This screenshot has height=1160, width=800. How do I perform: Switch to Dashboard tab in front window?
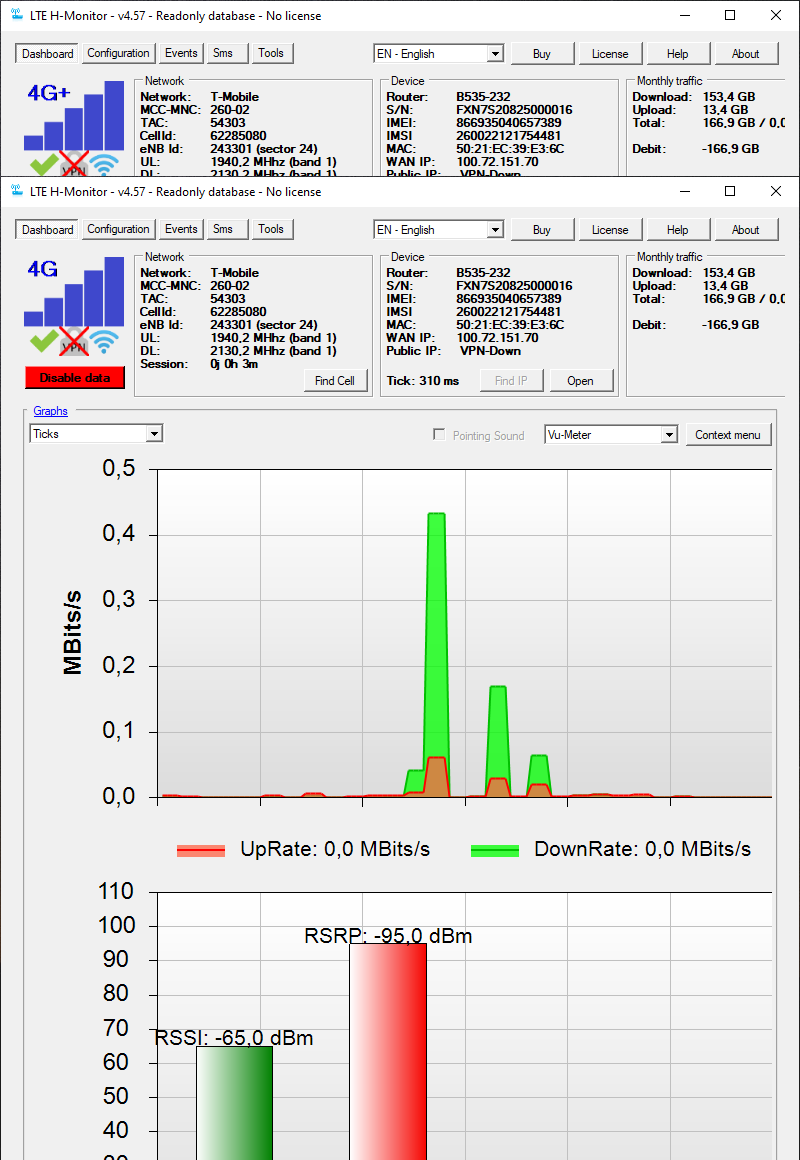point(47,229)
